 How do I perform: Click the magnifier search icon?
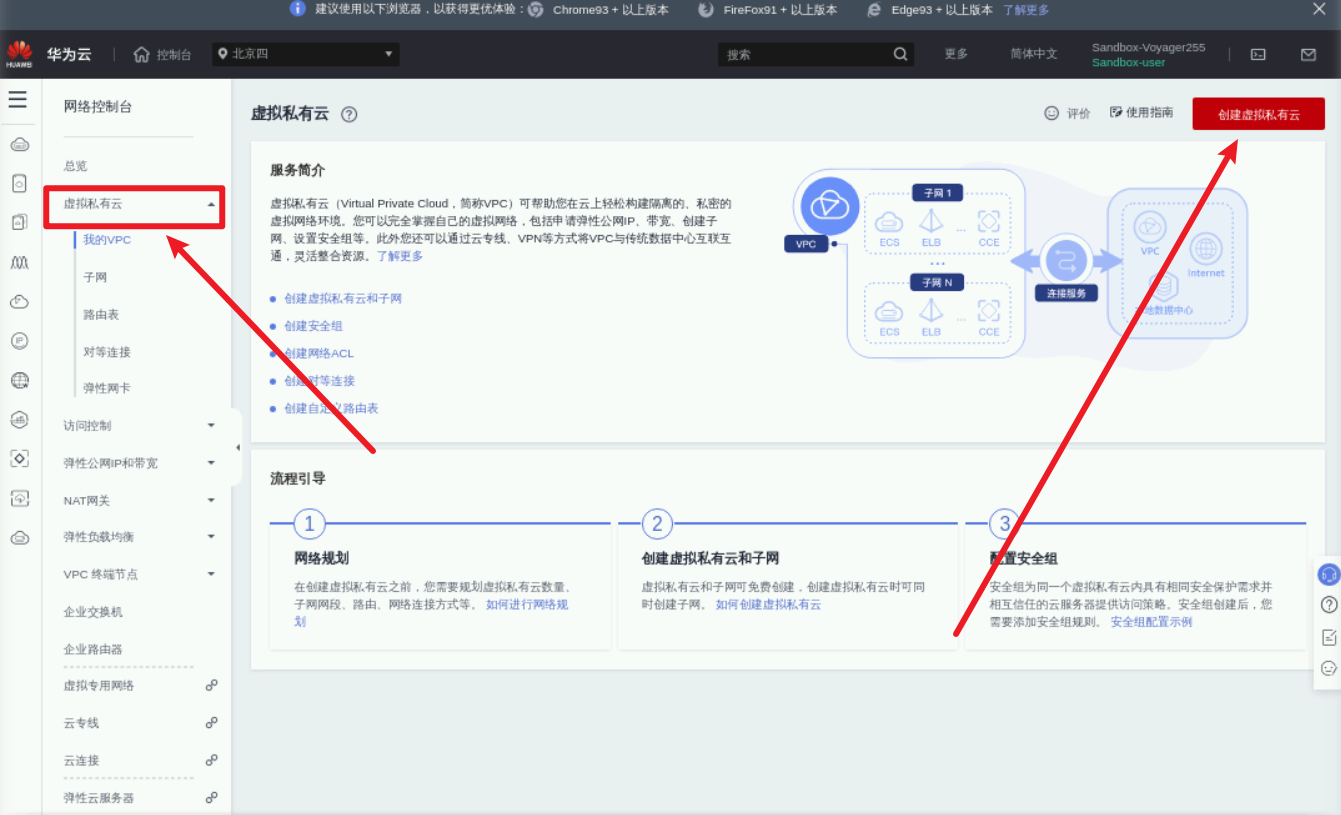pos(900,54)
